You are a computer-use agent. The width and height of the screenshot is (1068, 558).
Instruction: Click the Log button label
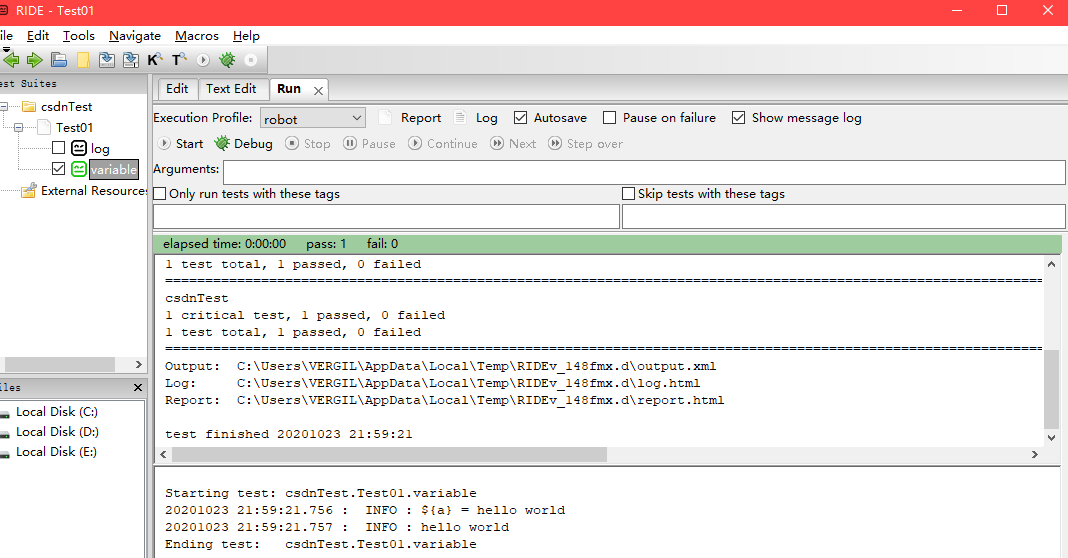(x=486, y=118)
